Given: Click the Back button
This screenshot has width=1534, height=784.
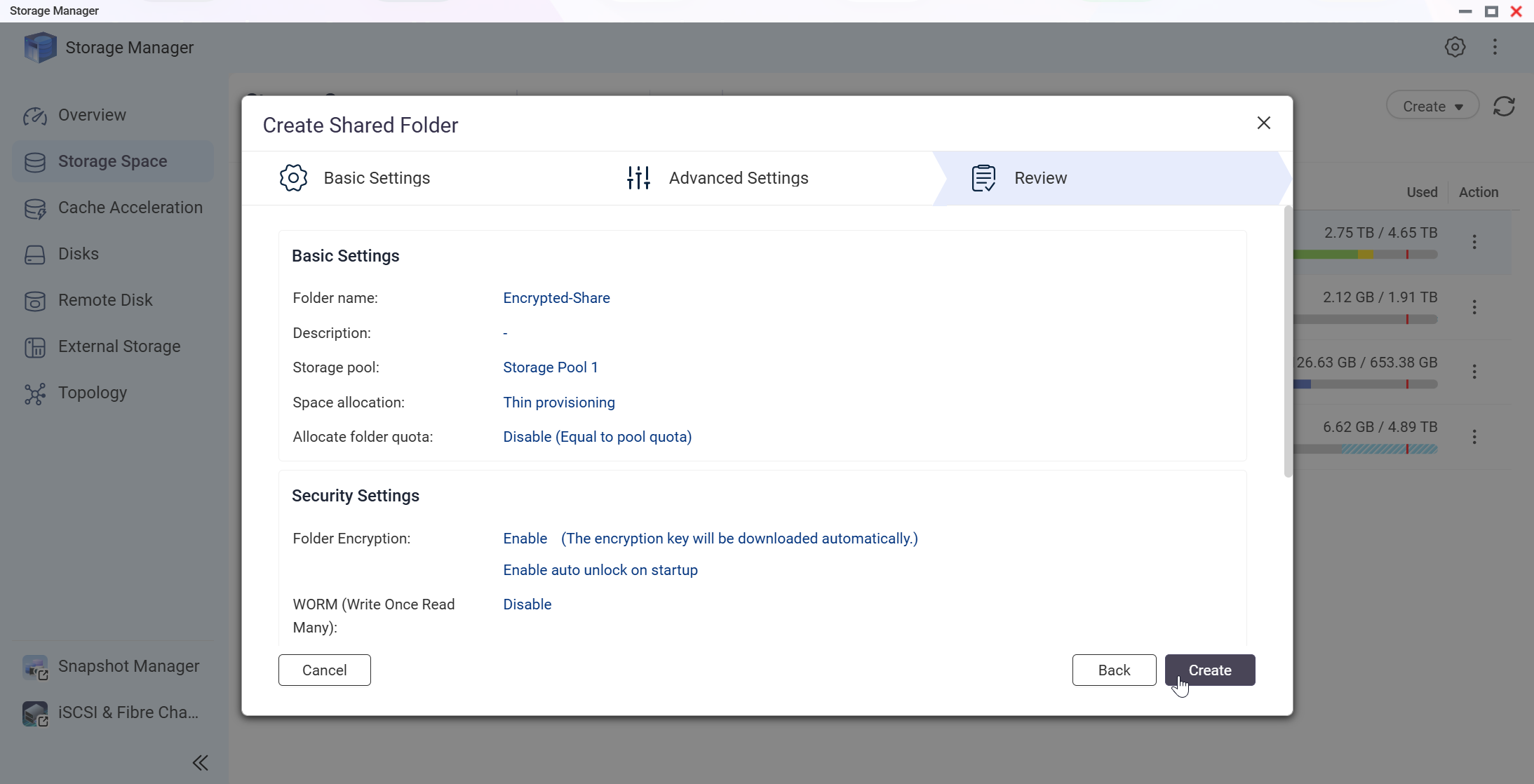Looking at the screenshot, I should [1114, 670].
